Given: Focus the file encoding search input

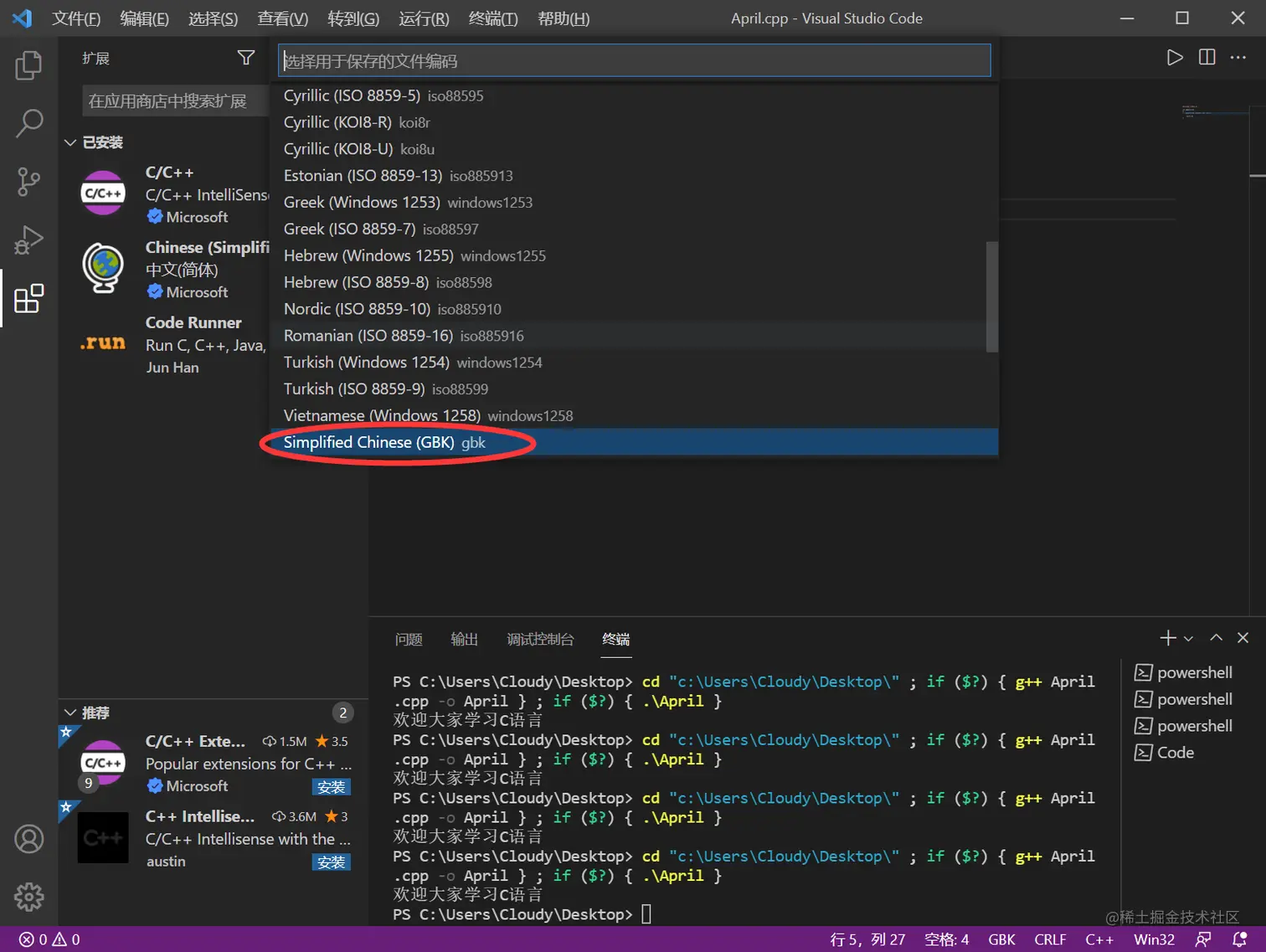Looking at the screenshot, I should pos(634,60).
